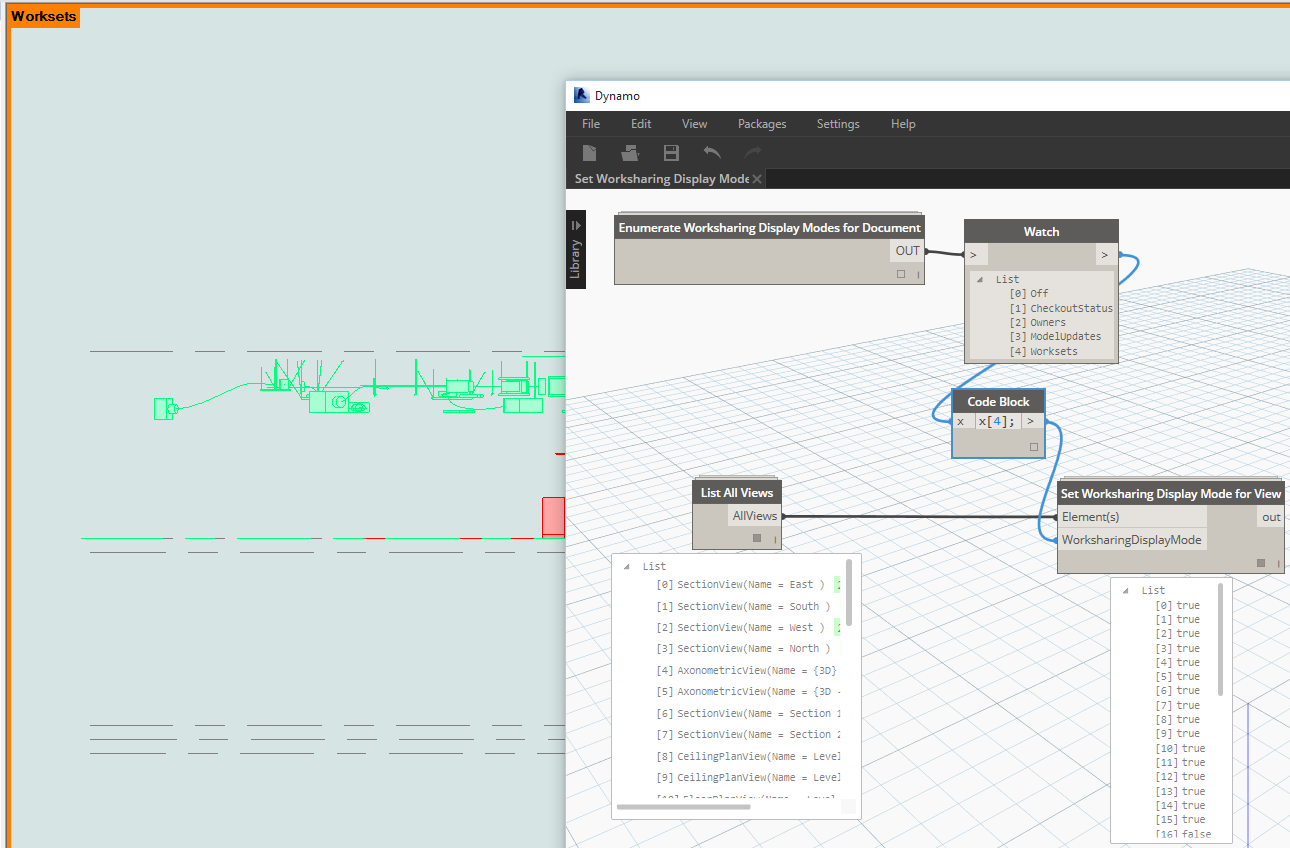Collapse List under List All Views preview
This screenshot has height=848, width=1290.
(627, 566)
